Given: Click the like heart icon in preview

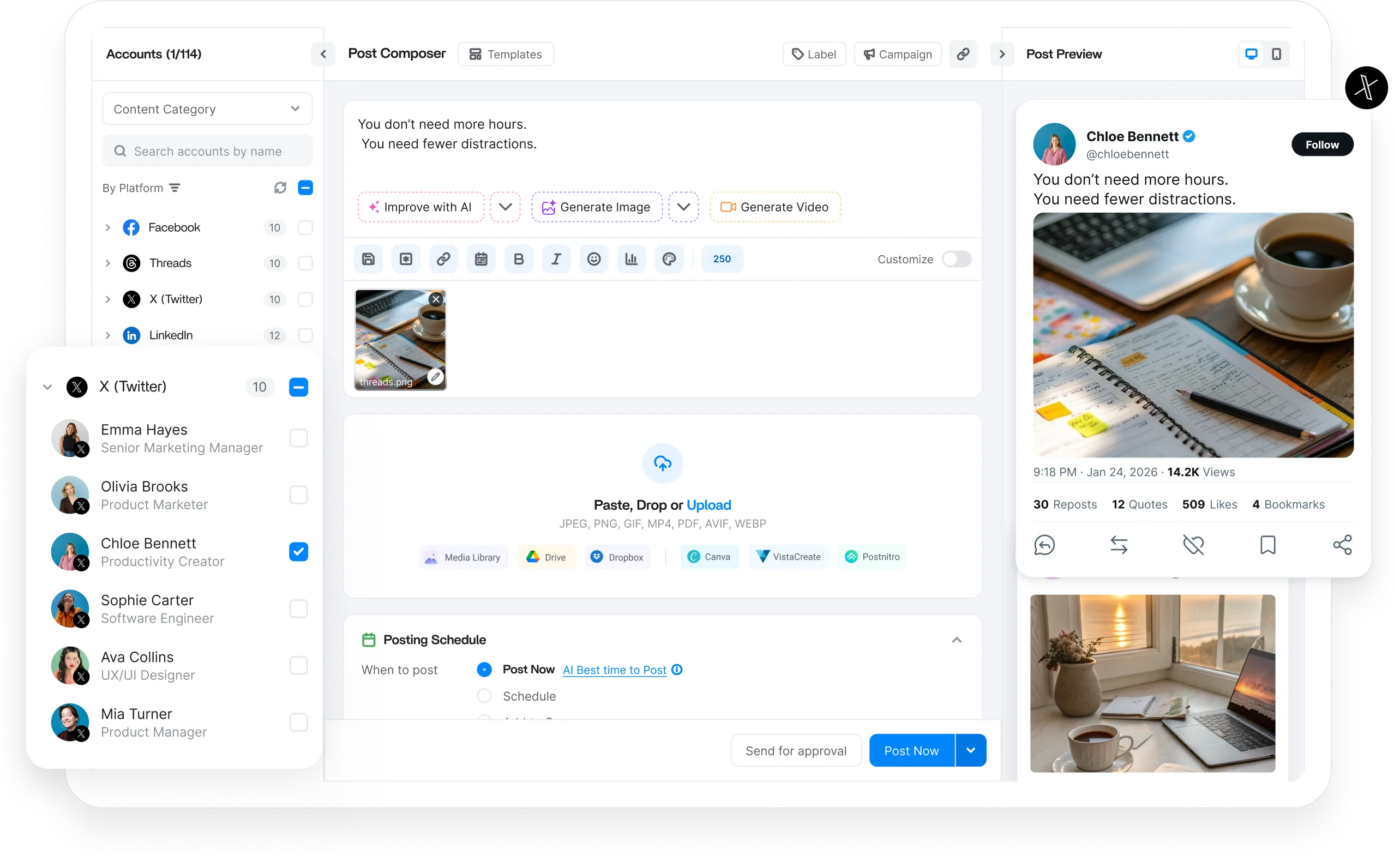Looking at the screenshot, I should pyautogui.click(x=1193, y=545).
